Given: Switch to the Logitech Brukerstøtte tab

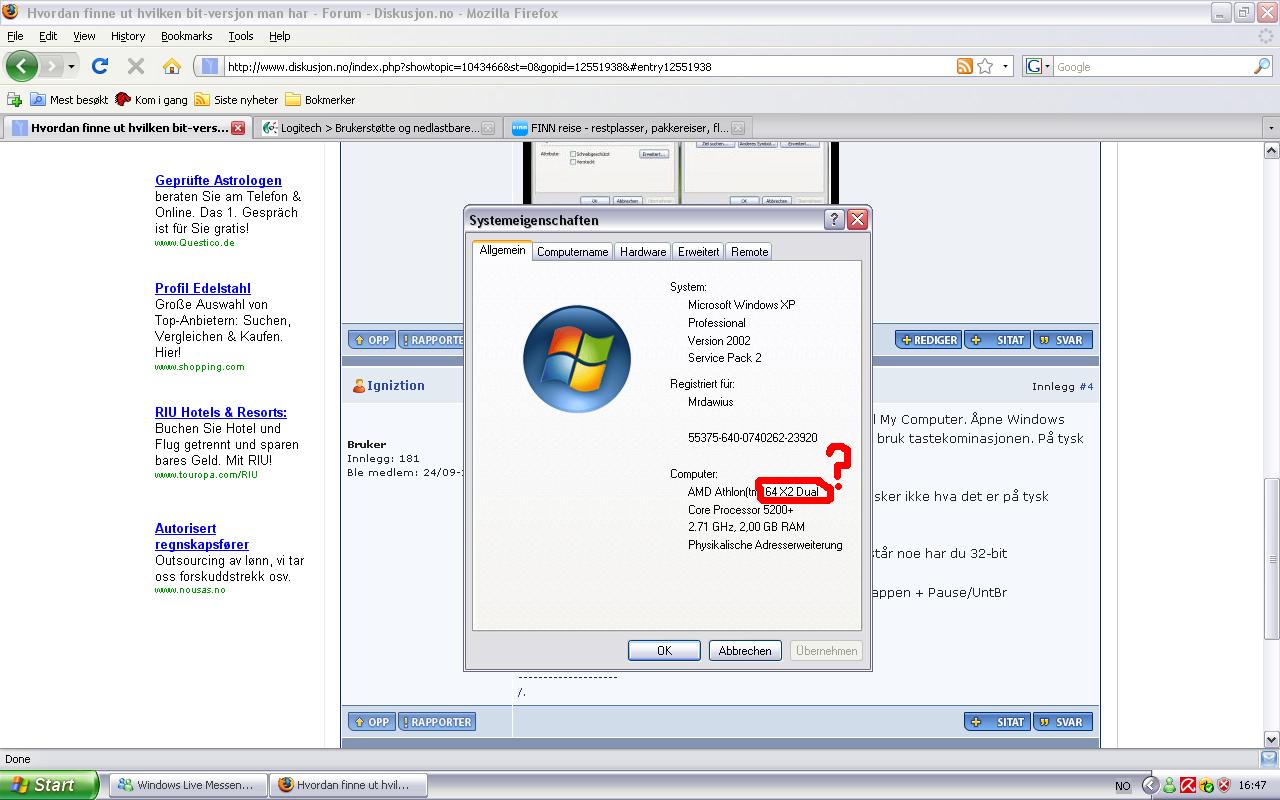Looking at the screenshot, I should (x=377, y=128).
